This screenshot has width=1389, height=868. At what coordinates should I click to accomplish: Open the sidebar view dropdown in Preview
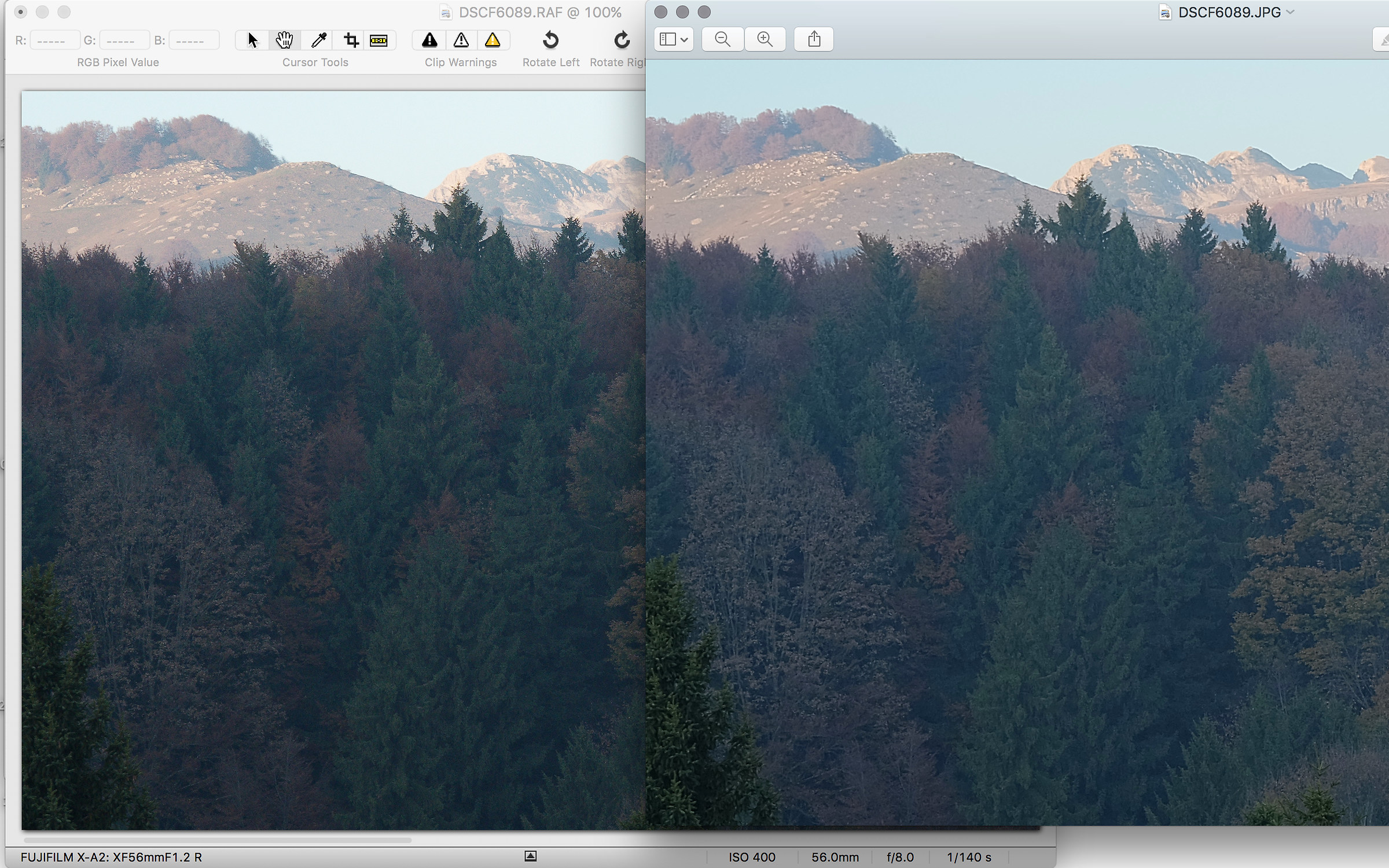[674, 39]
